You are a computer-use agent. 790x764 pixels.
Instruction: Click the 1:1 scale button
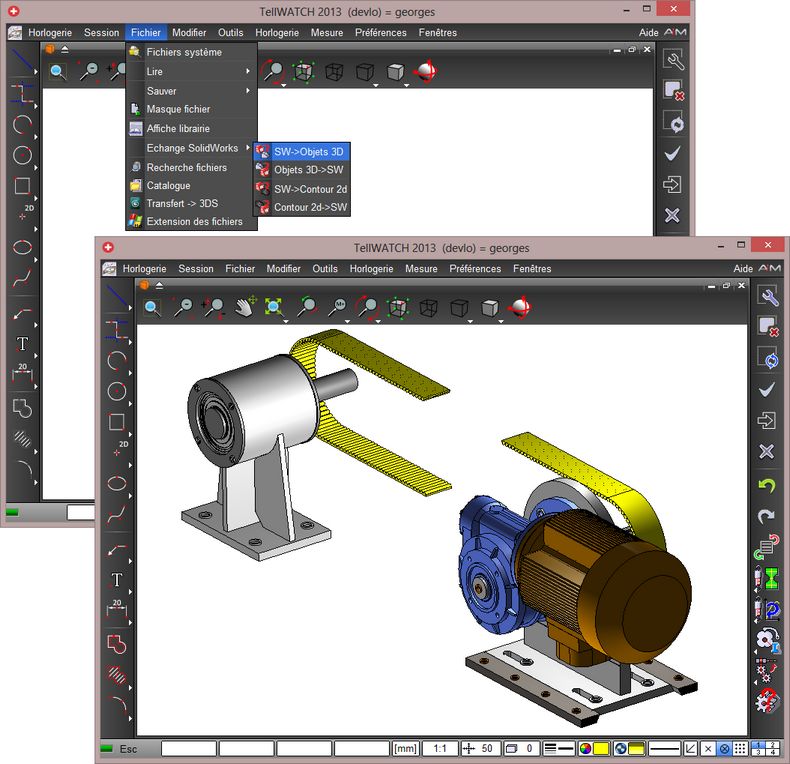point(438,748)
